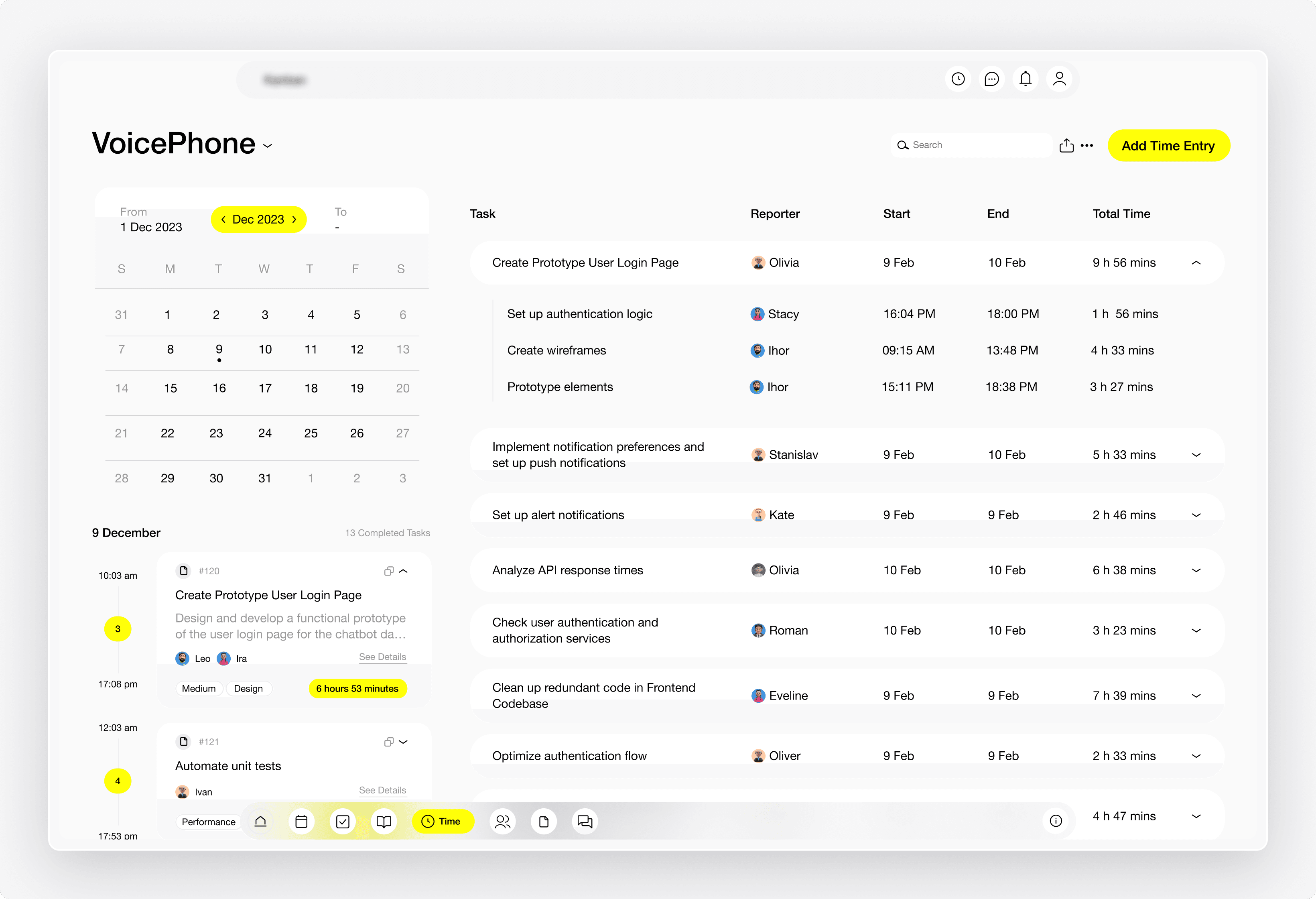
Task: Expand the Implement notification preferences row
Action: [1196, 455]
